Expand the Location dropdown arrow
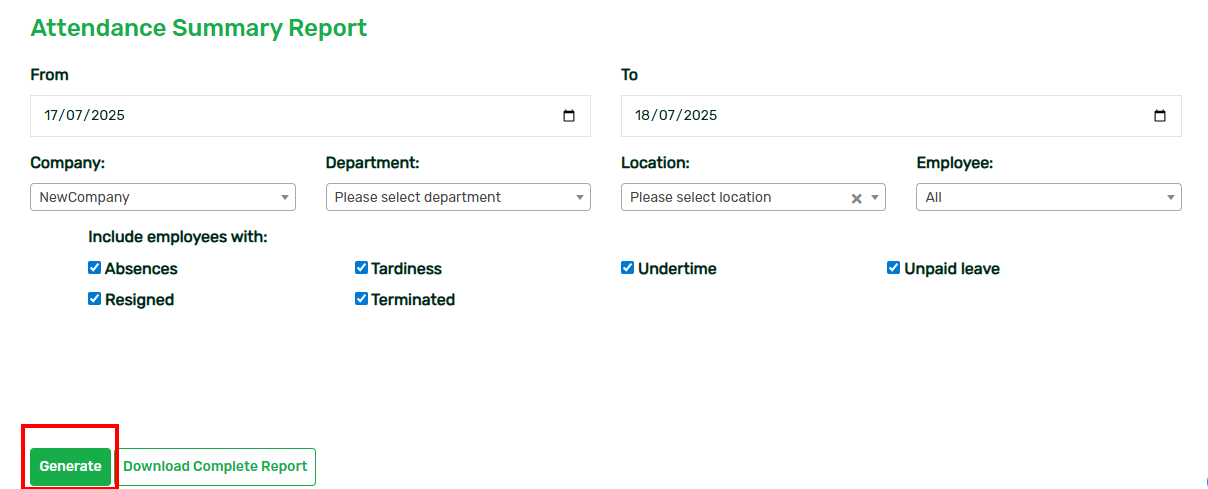1208x489 pixels. pos(876,198)
